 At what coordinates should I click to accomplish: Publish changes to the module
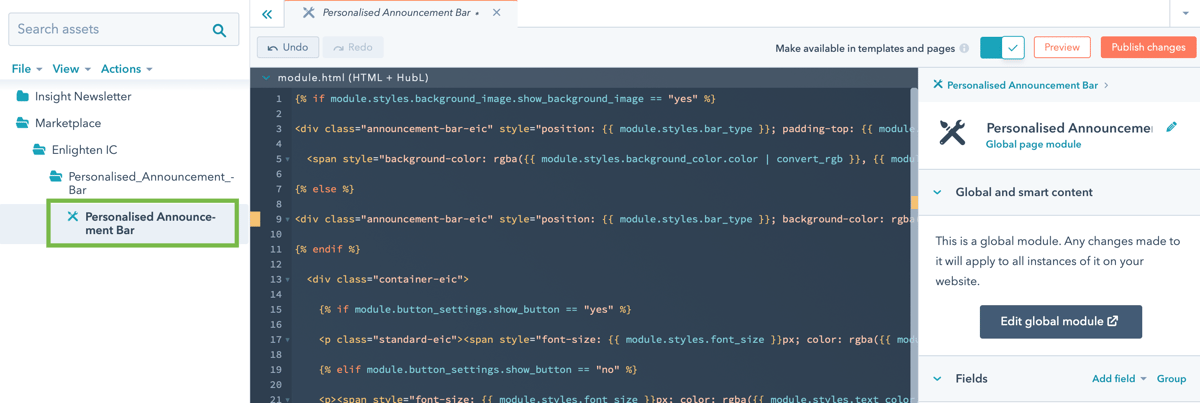pos(1148,47)
